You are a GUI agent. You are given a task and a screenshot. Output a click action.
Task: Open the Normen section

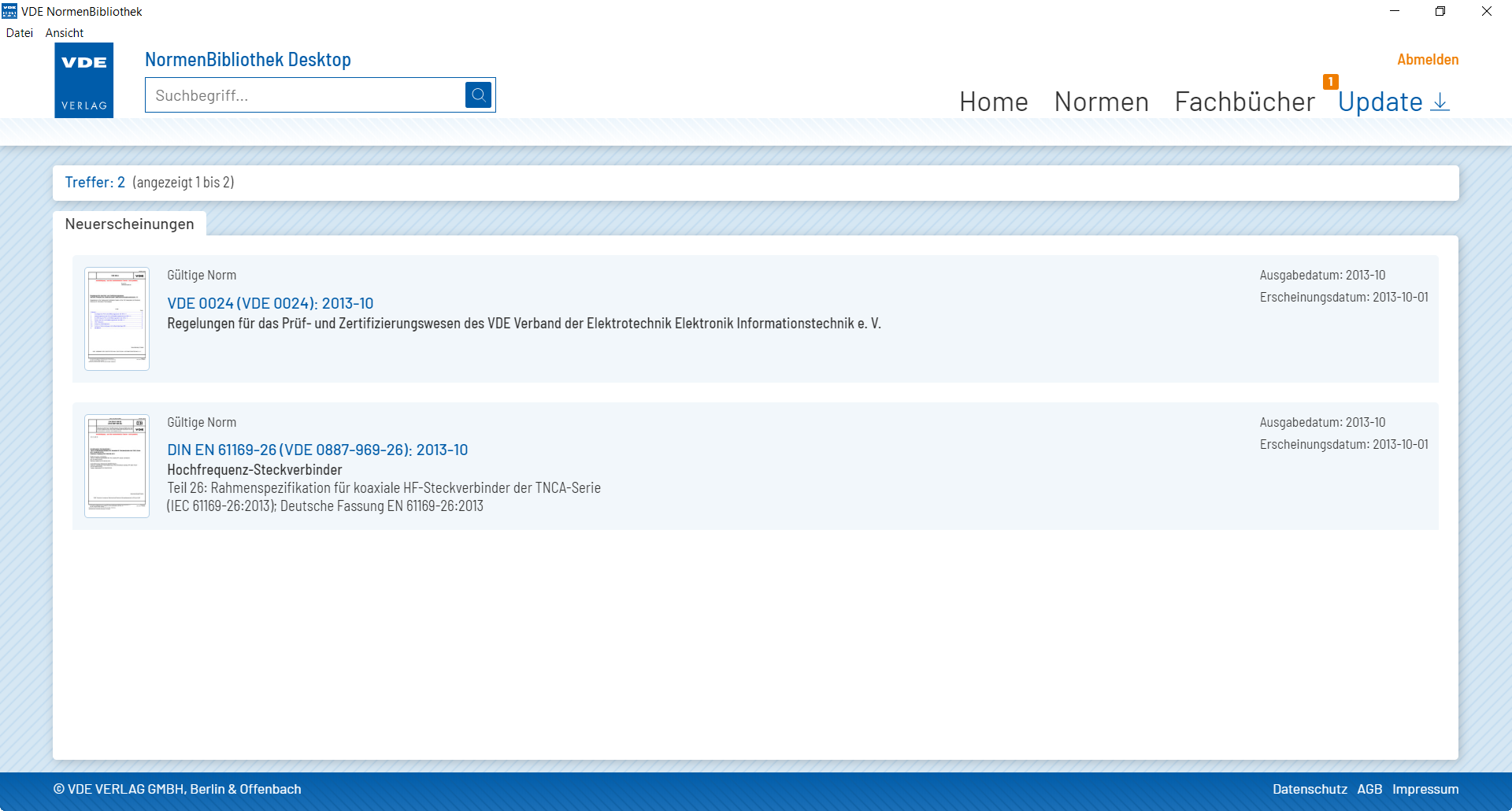tap(1101, 102)
